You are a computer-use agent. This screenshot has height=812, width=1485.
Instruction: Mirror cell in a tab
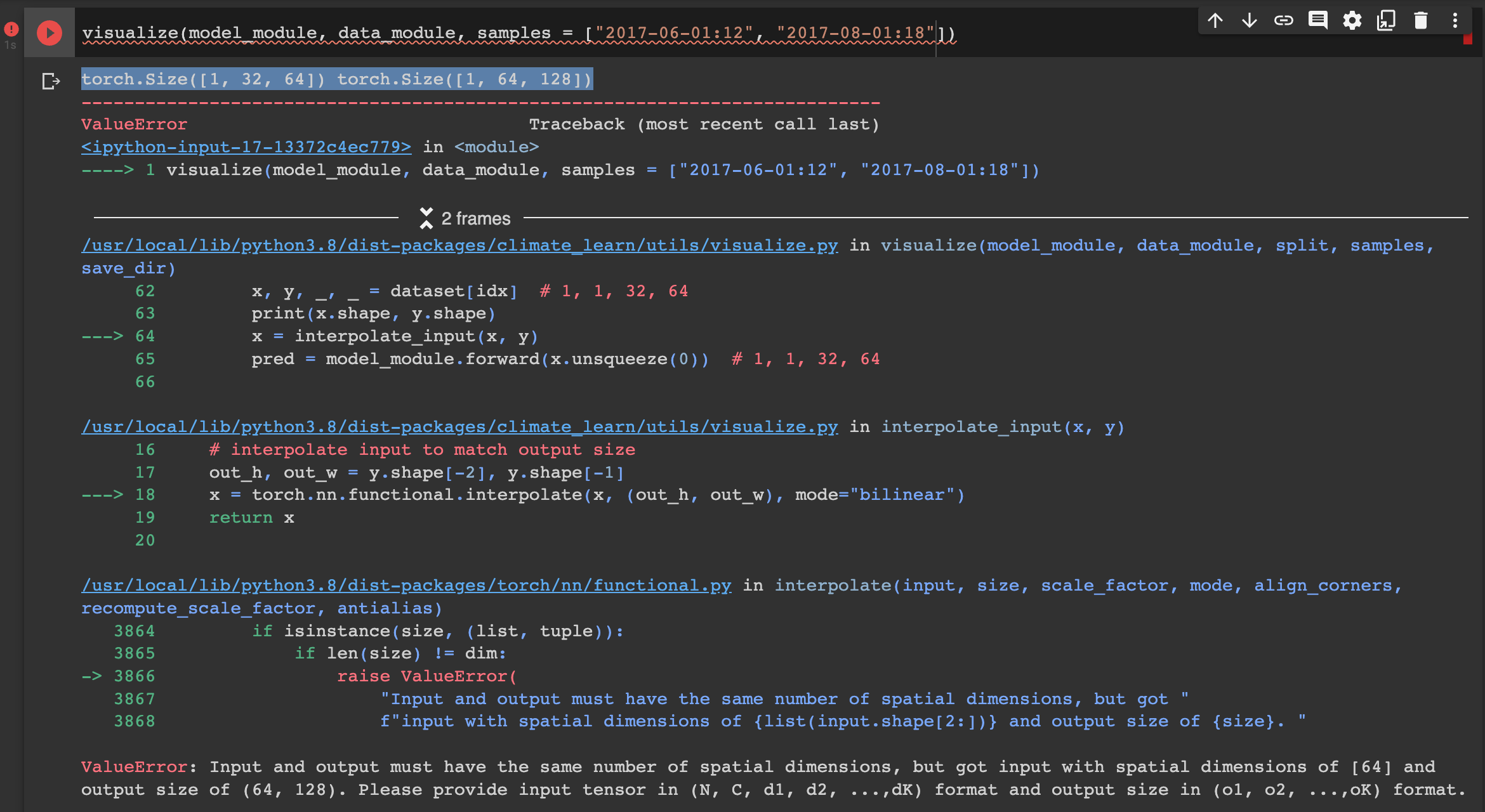tap(1386, 21)
